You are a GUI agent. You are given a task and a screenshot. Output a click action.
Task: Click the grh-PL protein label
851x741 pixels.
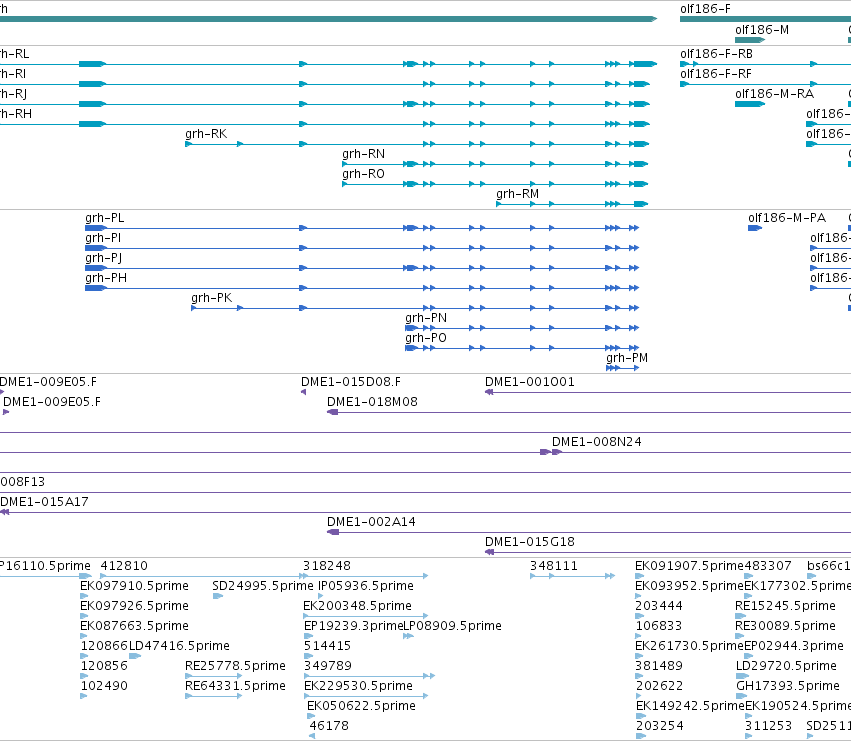click(x=104, y=218)
